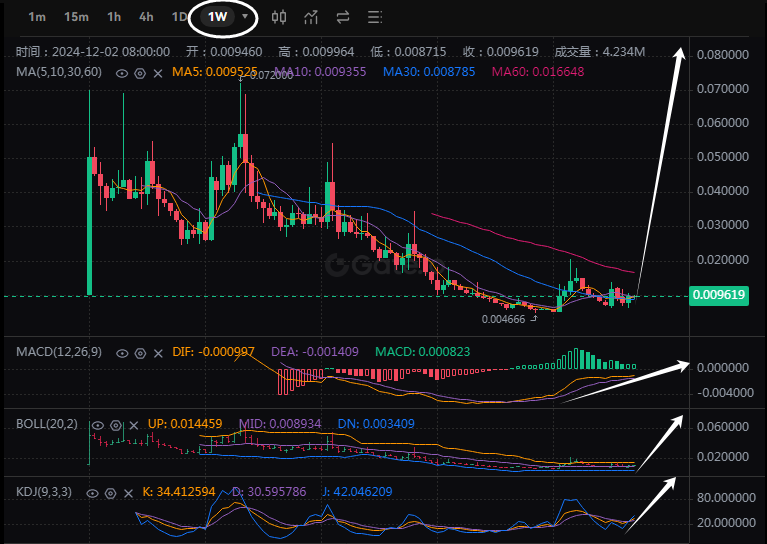Click the UP: 0.014459 value
The image size is (767, 544).
(185, 424)
